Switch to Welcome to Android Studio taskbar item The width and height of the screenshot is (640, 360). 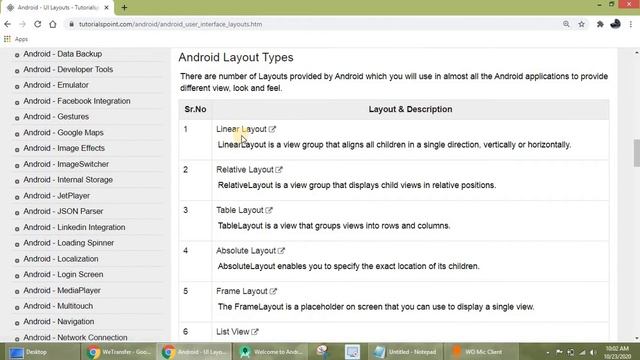271,352
